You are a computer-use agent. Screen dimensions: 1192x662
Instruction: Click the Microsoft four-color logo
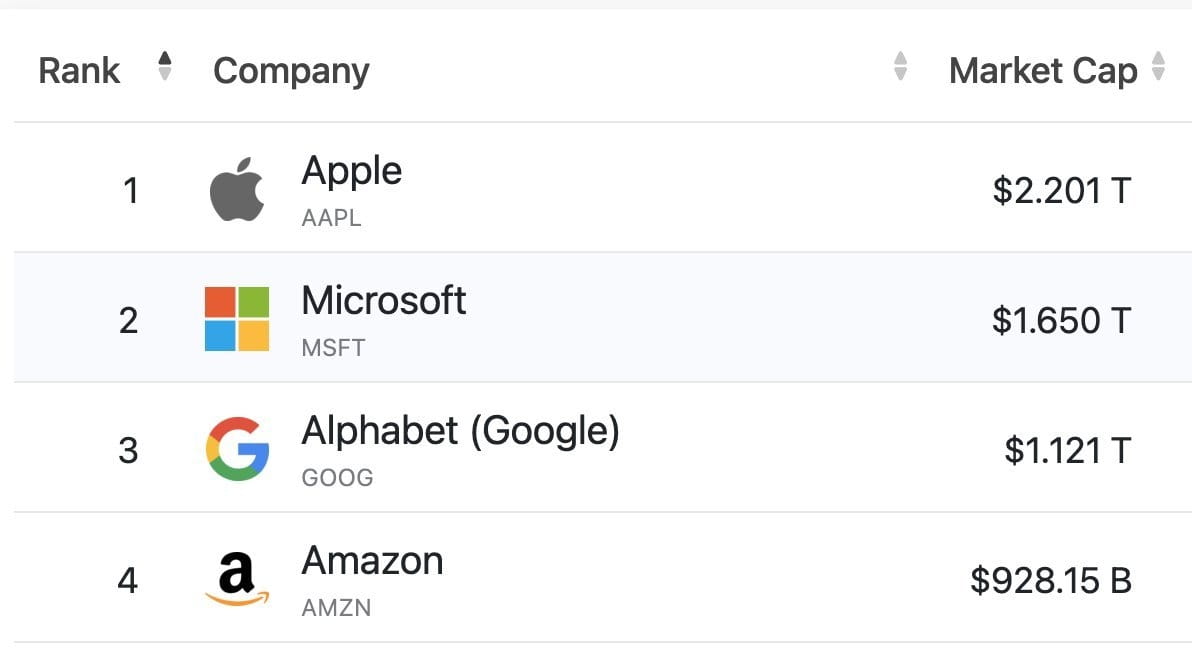pyautogui.click(x=237, y=319)
